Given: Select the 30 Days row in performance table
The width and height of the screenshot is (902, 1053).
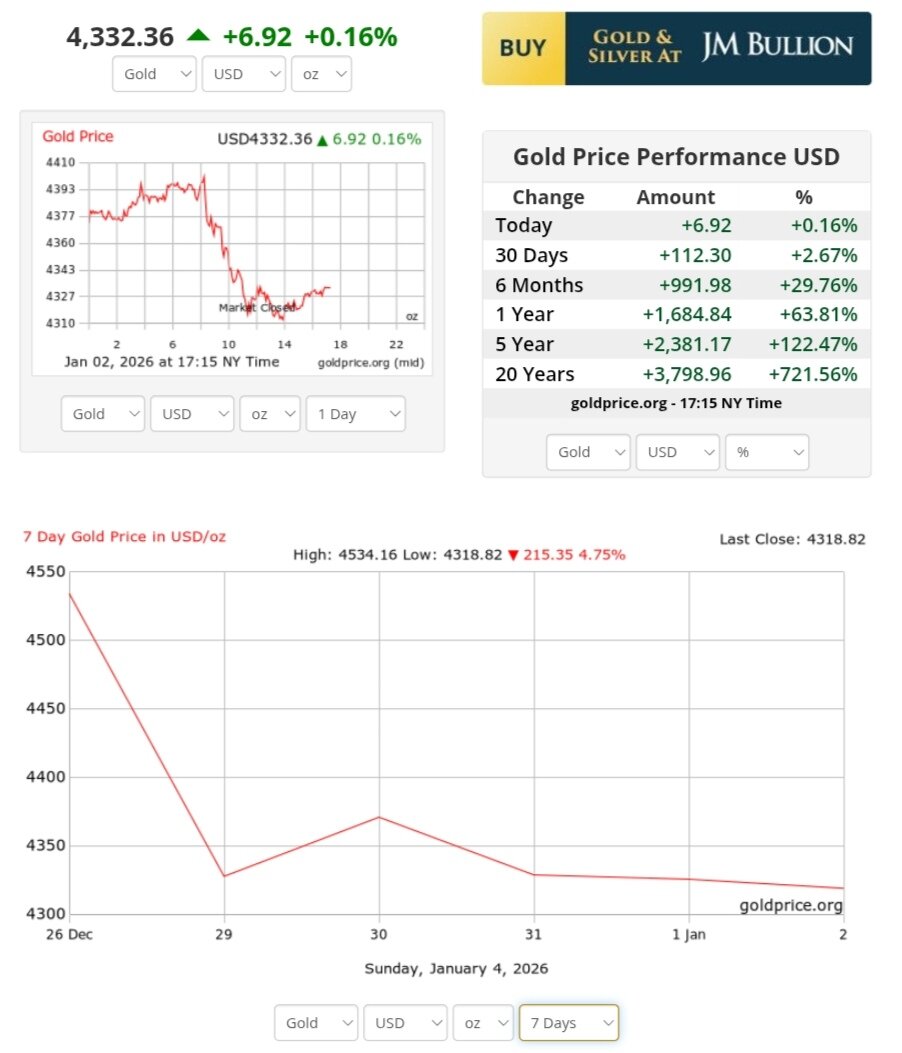Looking at the screenshot, I should click(x=676, y=255).
